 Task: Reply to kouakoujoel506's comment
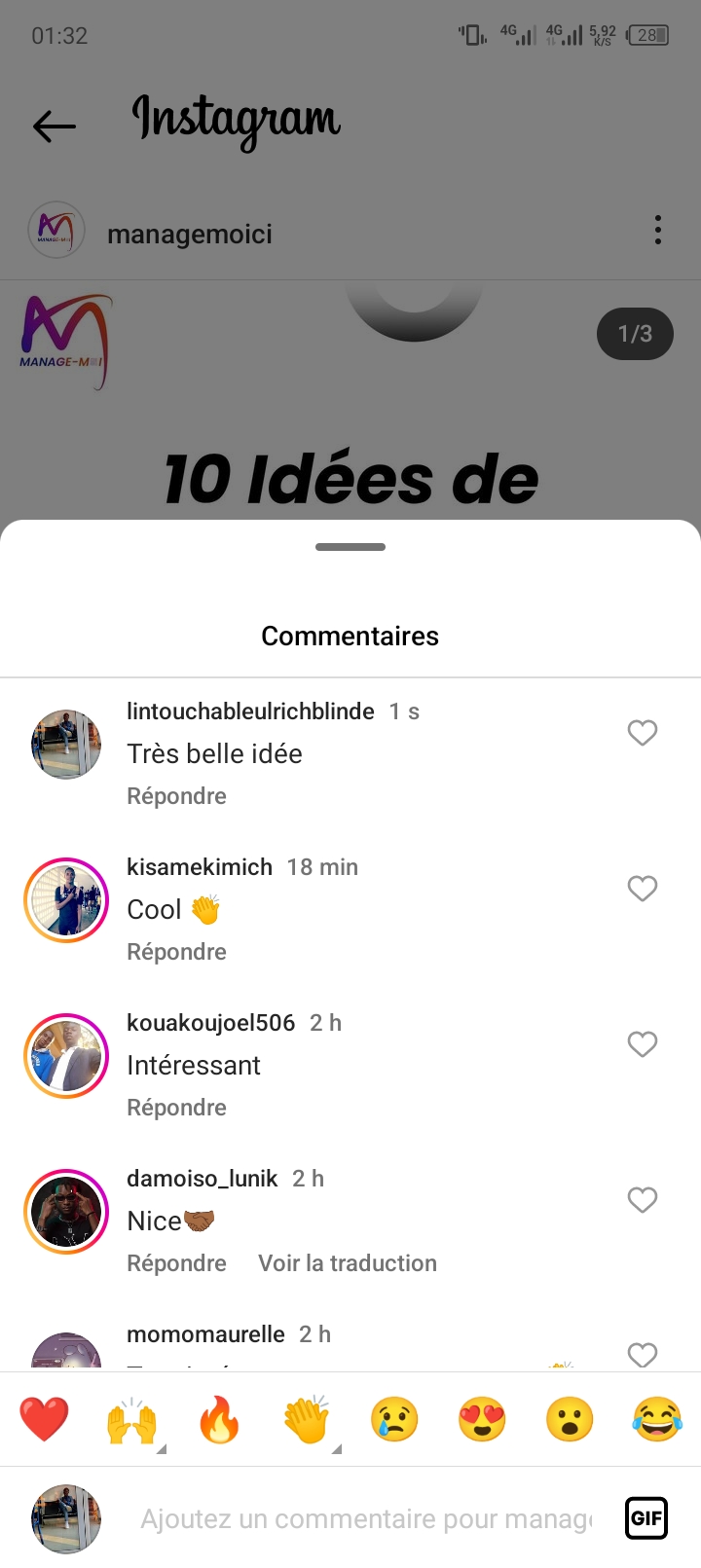[176, 1108]
